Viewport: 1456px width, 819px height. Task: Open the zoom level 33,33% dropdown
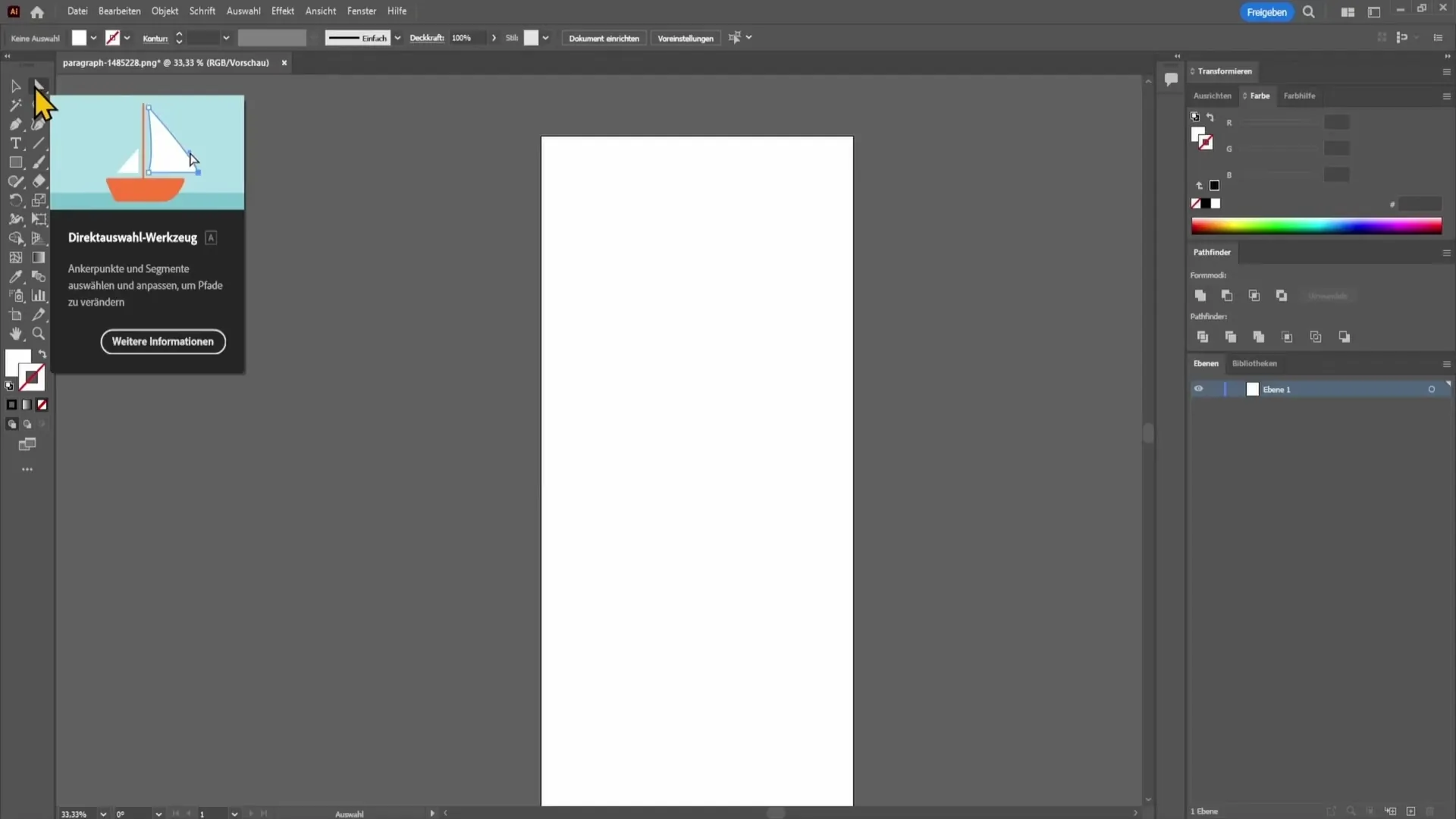pos(103,814)
